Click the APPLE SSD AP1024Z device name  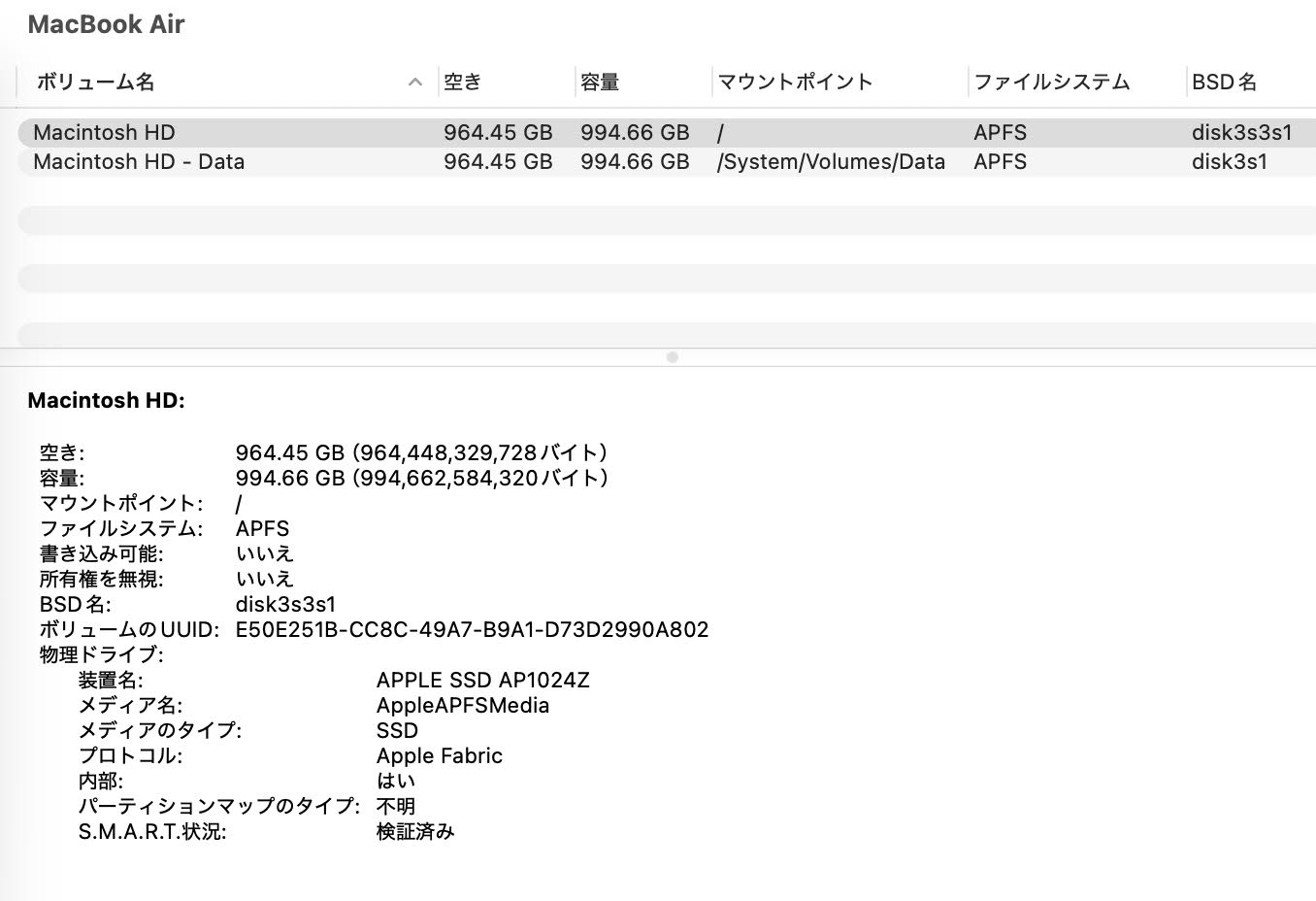(x=482, y=680)
